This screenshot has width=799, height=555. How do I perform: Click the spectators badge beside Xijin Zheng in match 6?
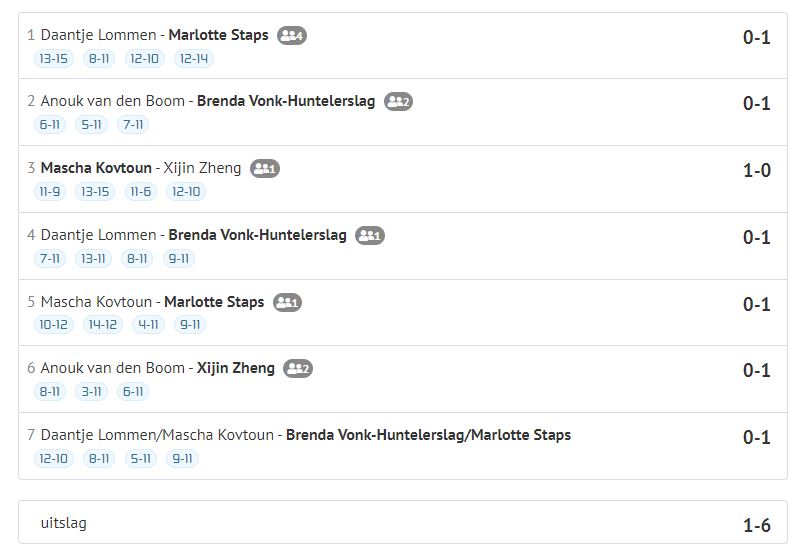point(298,368)
